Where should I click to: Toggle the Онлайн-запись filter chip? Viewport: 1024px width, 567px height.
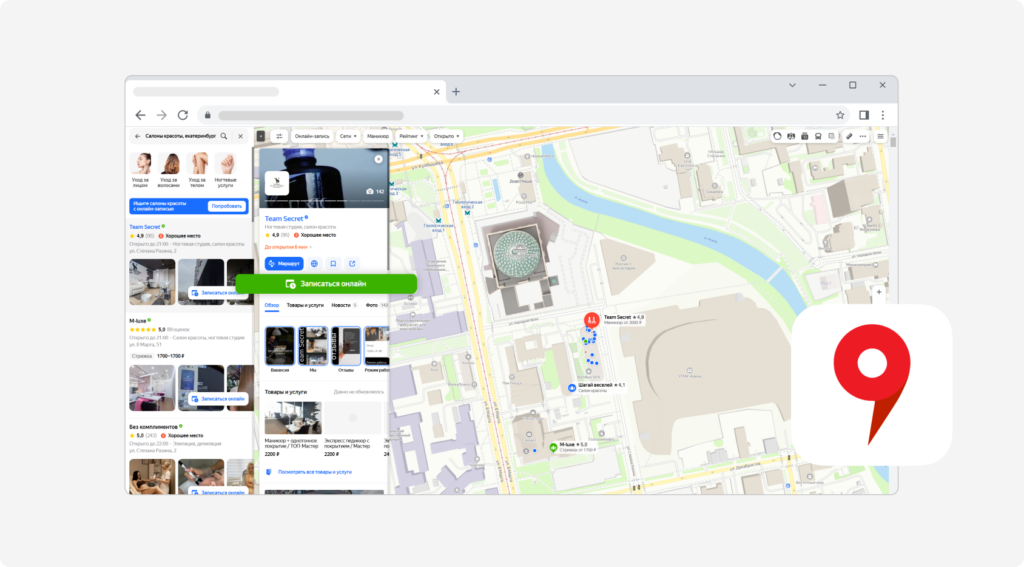[312, 136]
